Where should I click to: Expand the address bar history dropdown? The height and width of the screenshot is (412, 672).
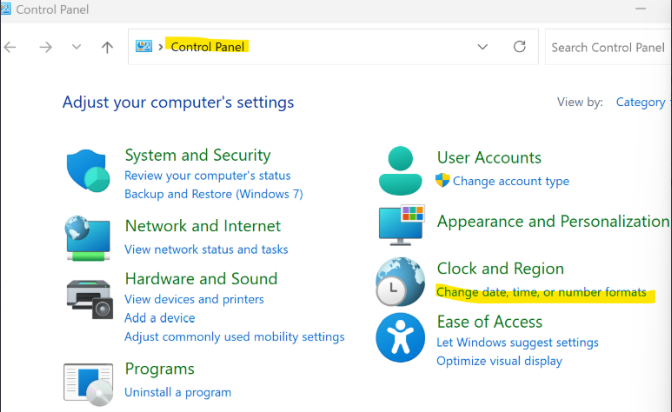(x=483, y=47)
